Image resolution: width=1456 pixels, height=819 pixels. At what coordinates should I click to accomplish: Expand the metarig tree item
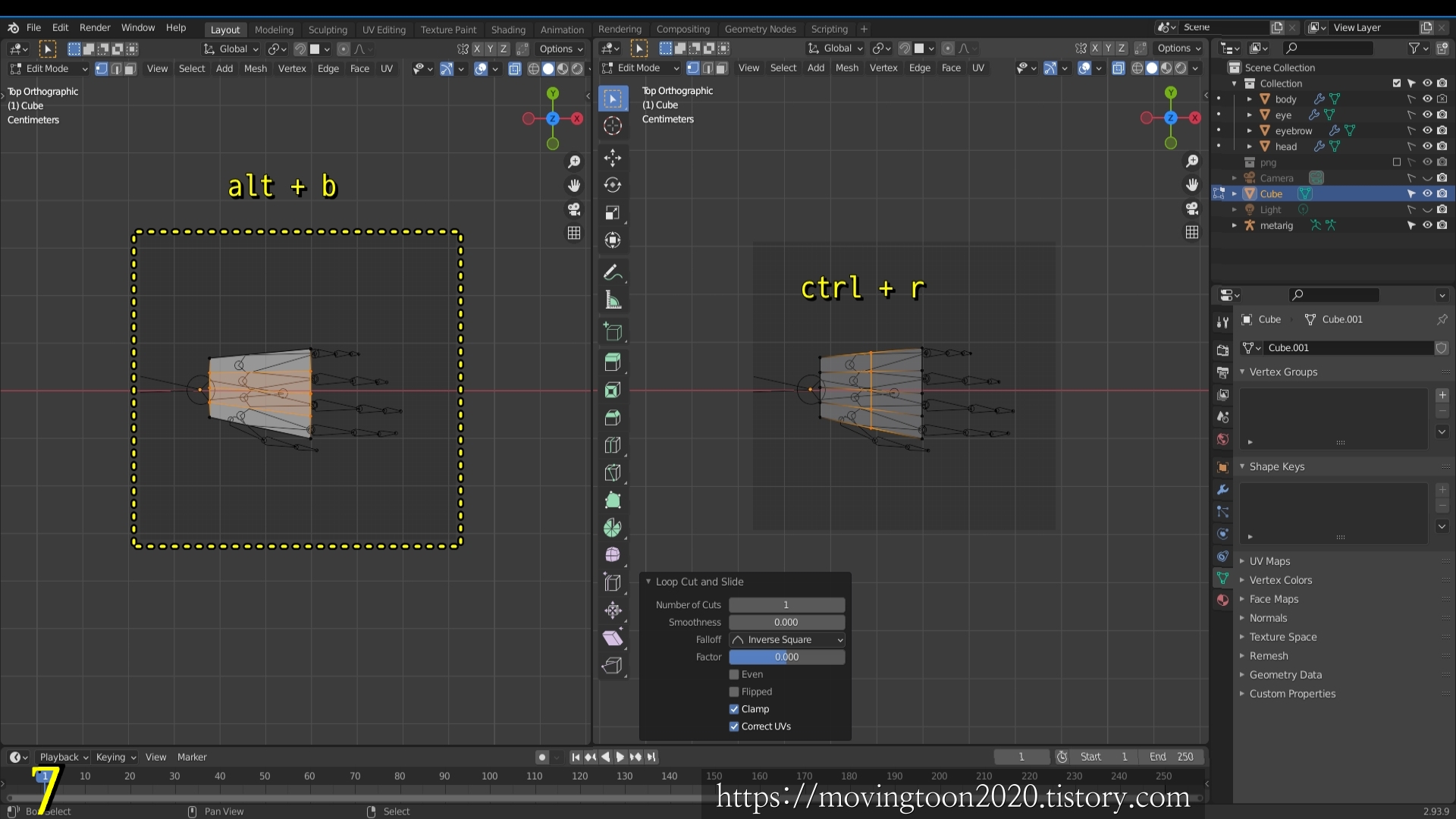tap(1235, 225)
